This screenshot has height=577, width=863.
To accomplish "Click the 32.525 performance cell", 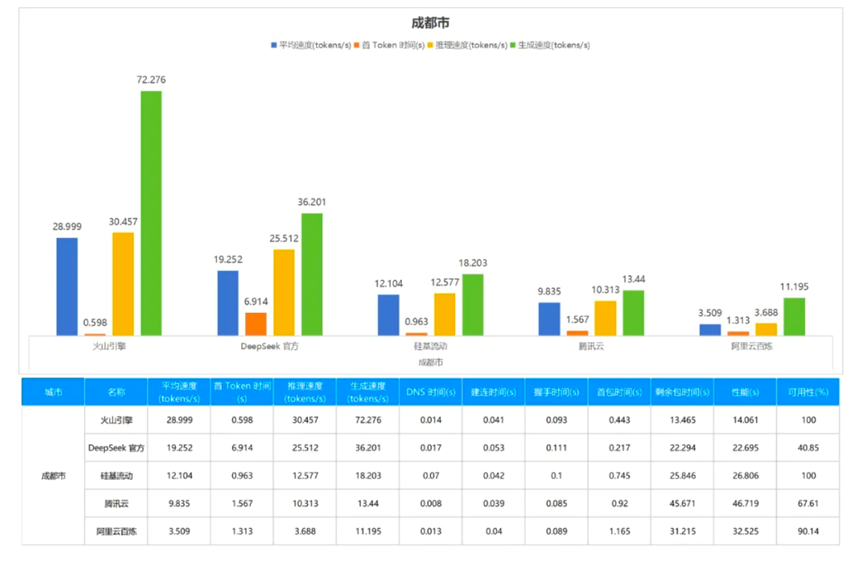I will [745, 531].
